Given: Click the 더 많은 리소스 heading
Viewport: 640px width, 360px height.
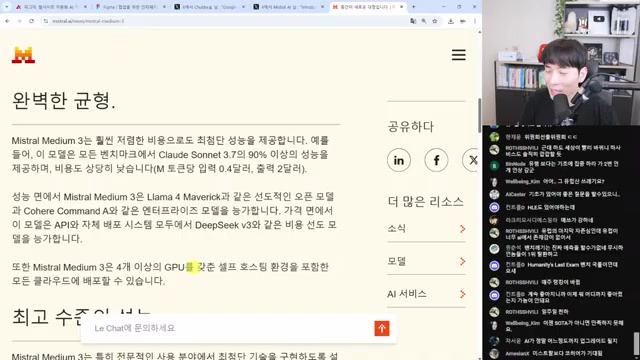Looking at the screenshot, I should point(425,201).
